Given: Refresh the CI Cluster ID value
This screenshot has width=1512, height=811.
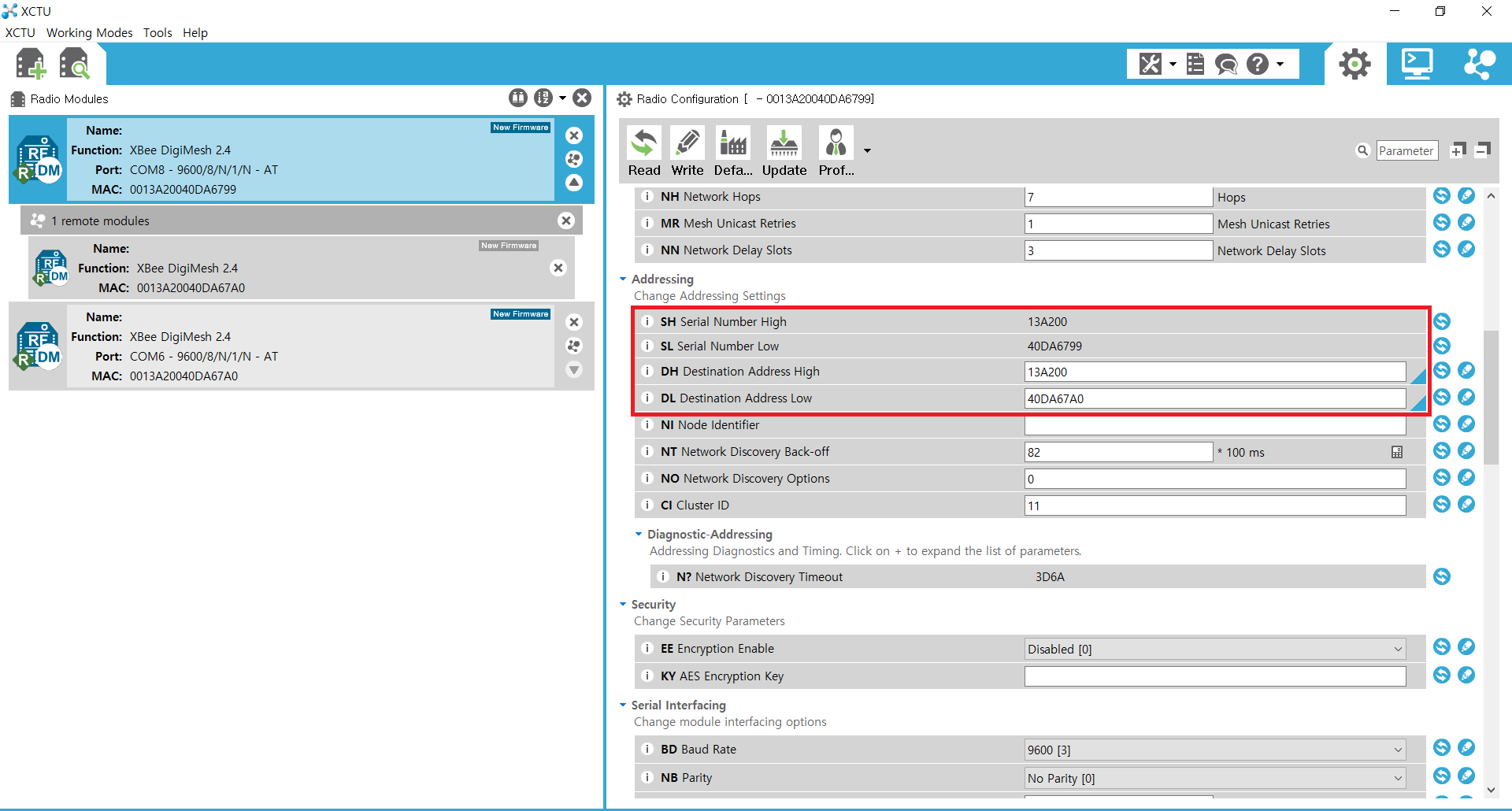Looking at the screenshot, I should 1442,504.
